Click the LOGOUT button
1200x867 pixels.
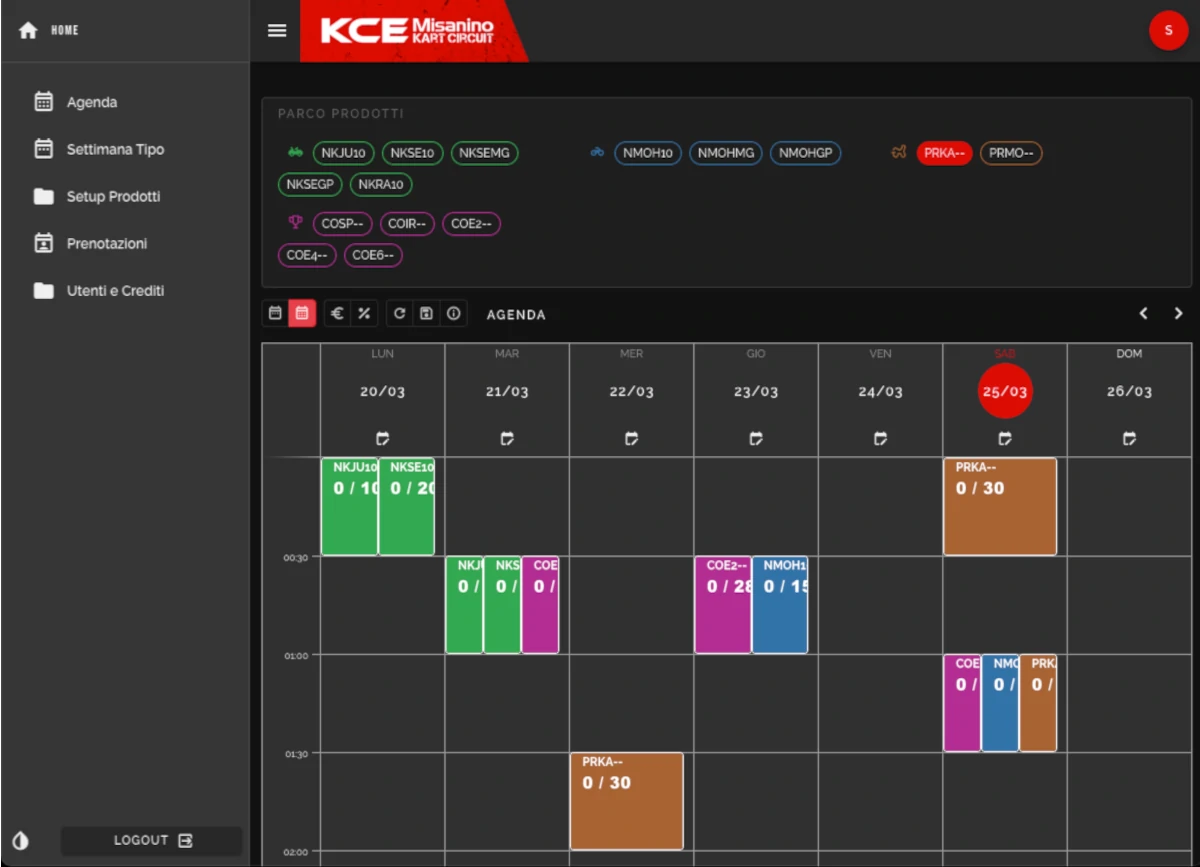(x=151, y=840)
